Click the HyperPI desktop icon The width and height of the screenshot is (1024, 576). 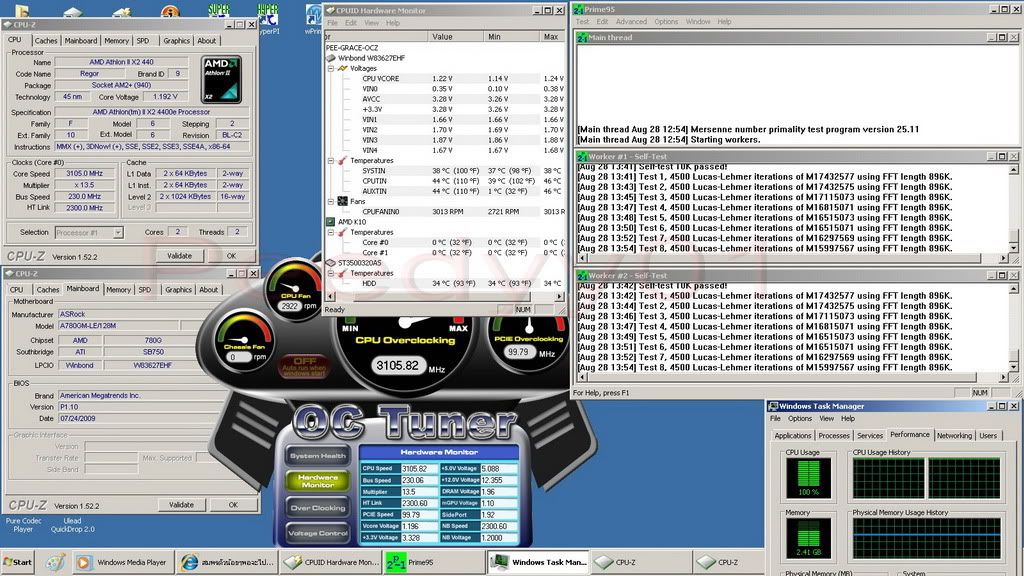[268, 19]
